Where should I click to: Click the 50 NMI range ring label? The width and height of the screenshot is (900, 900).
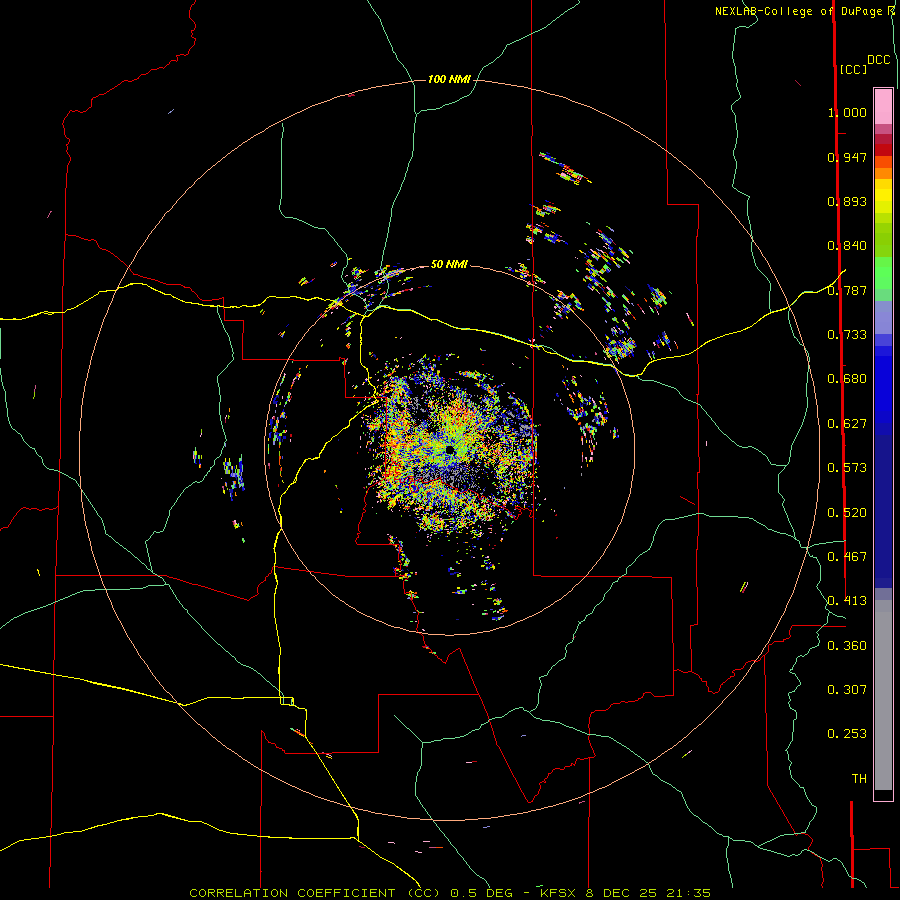pyautogui.click(x=449, y=264)
